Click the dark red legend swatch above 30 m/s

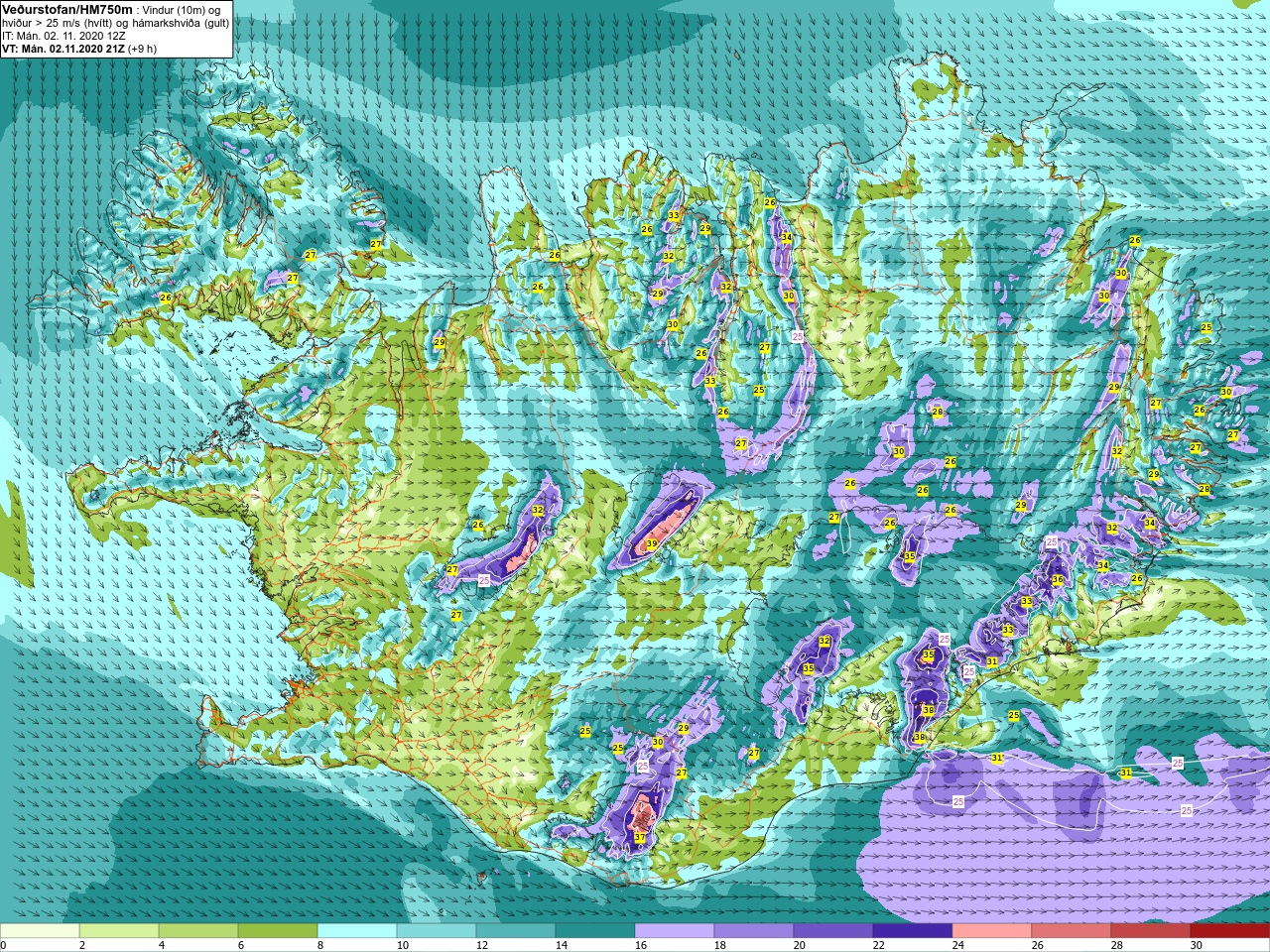1230,931
